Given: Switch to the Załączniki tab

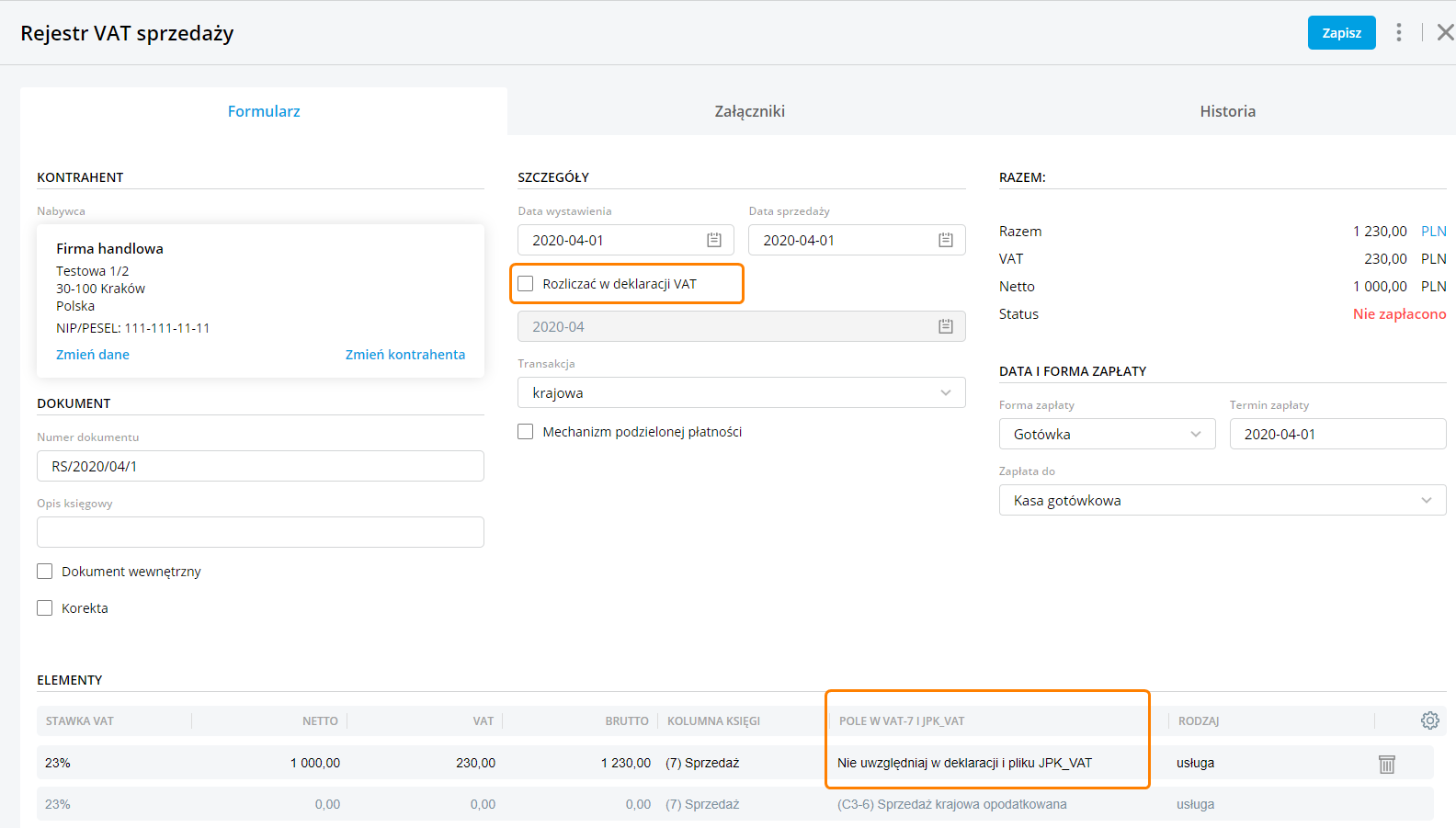Looking at the screenshot, I should 749,111.
